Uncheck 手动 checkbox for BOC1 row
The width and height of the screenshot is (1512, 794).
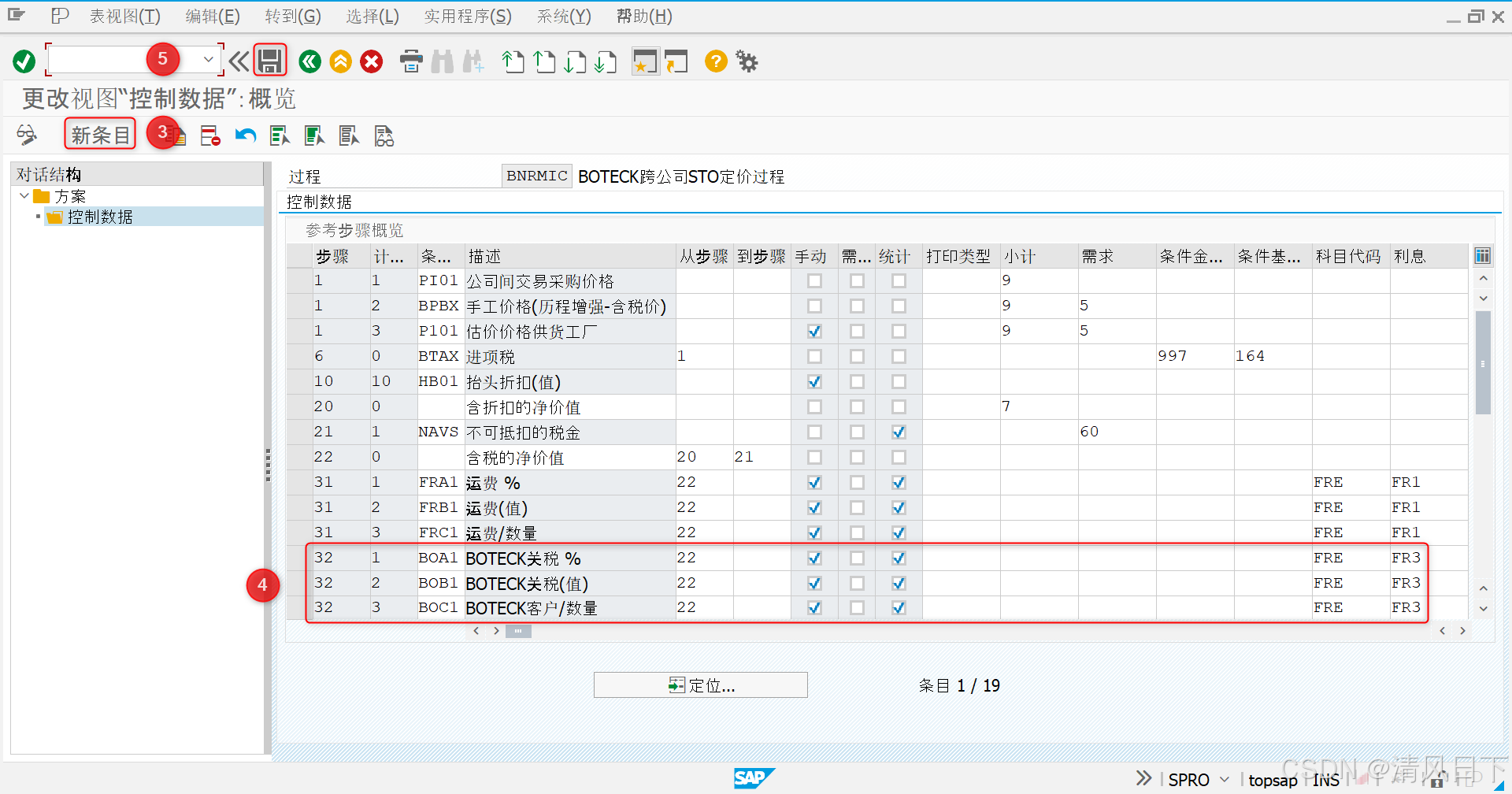point(814,608)
